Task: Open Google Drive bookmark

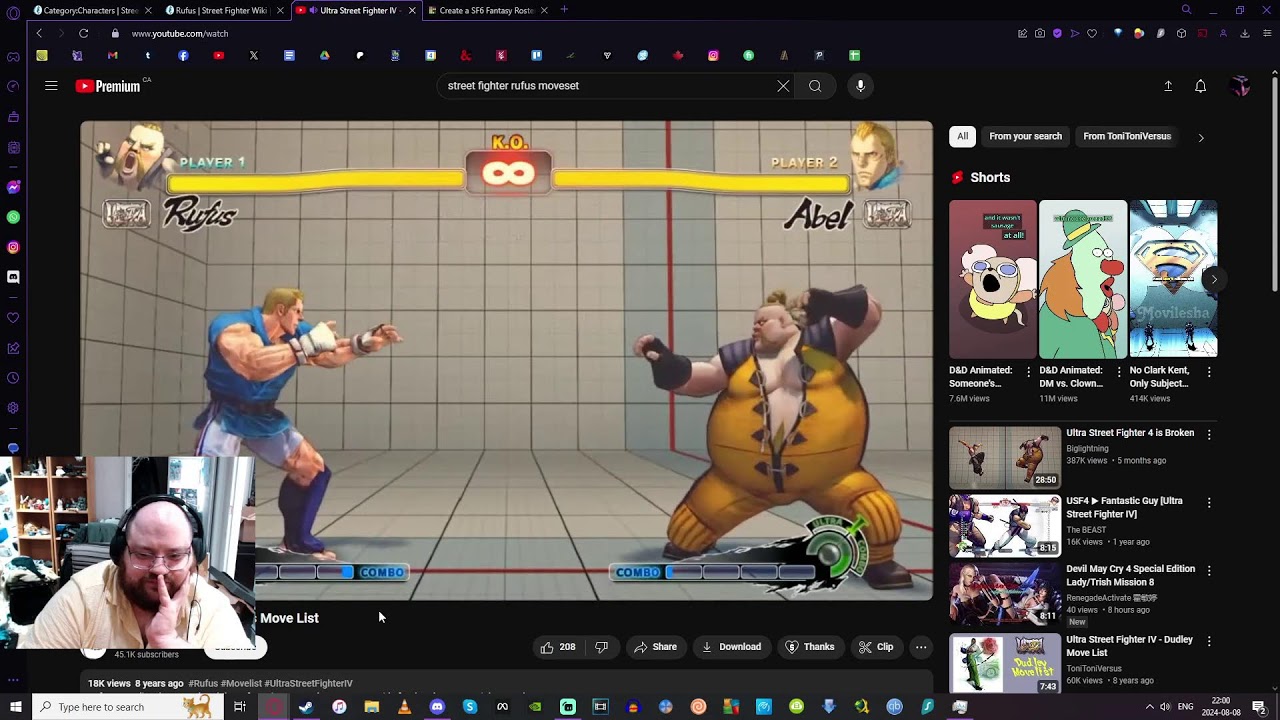Action: 324,56
